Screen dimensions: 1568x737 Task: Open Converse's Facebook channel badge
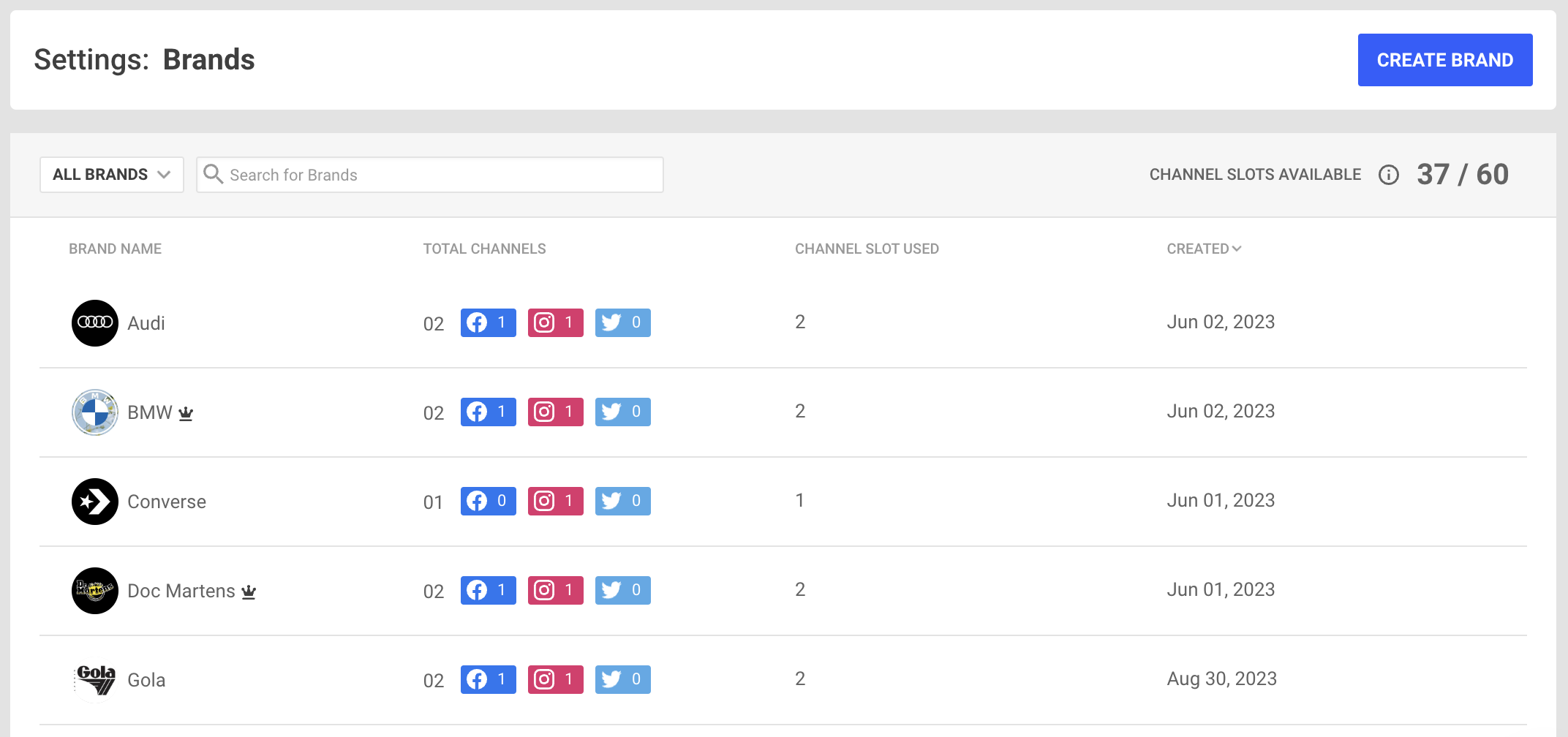pyautogui.click(x=489, y=501)
